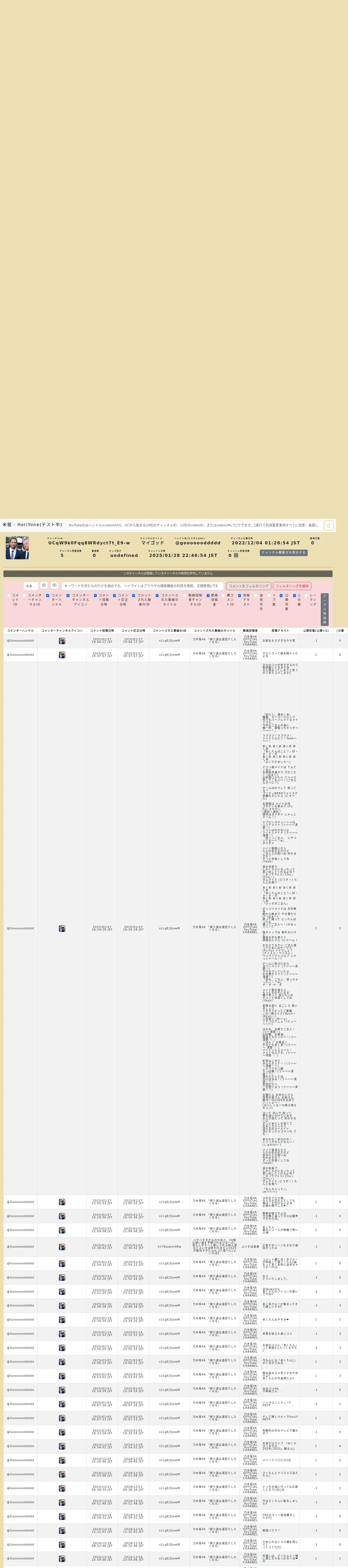Sort by 投稿テキスト column header
This screenshot has width=348, height=1568.
coord(280,631)
